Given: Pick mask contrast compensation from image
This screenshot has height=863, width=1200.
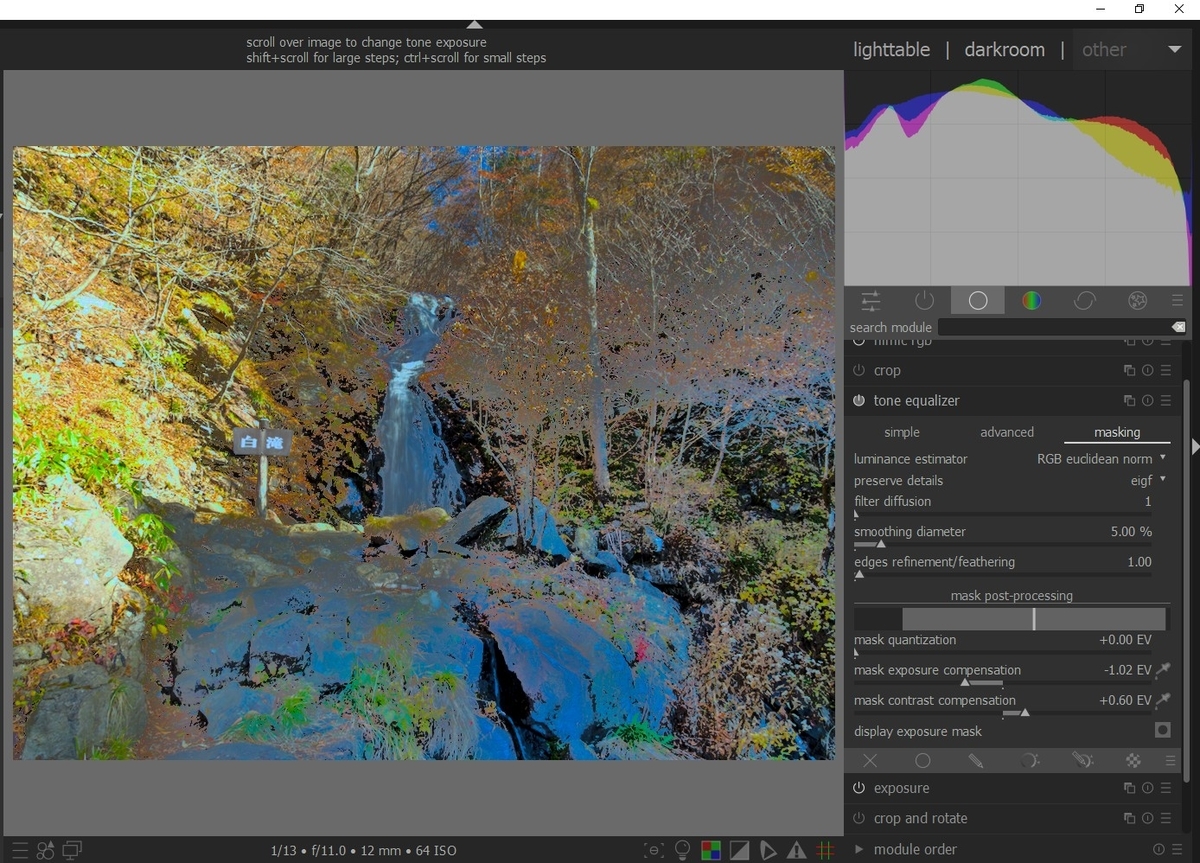Looking at the screenshot, I should pos(1163,700).
